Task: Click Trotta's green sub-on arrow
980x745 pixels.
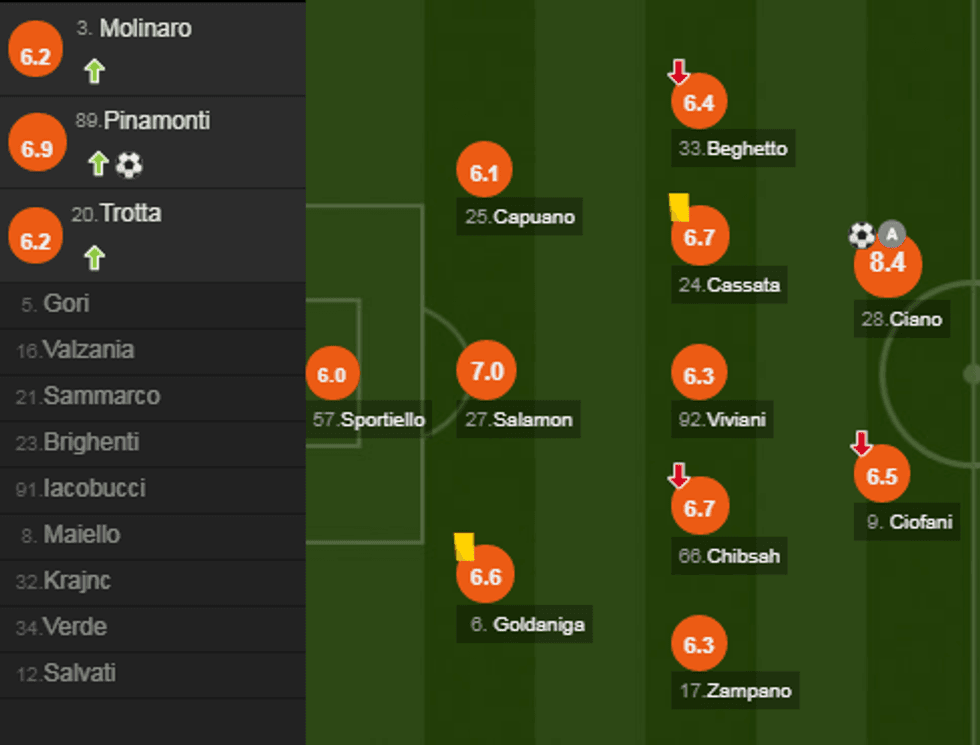Action: pyautogui.click(x=94, y=258)
